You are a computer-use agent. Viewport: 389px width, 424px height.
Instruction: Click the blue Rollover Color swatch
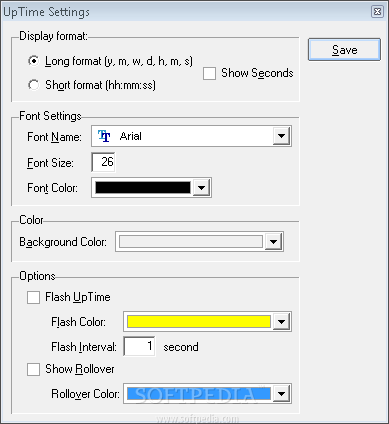199,394
